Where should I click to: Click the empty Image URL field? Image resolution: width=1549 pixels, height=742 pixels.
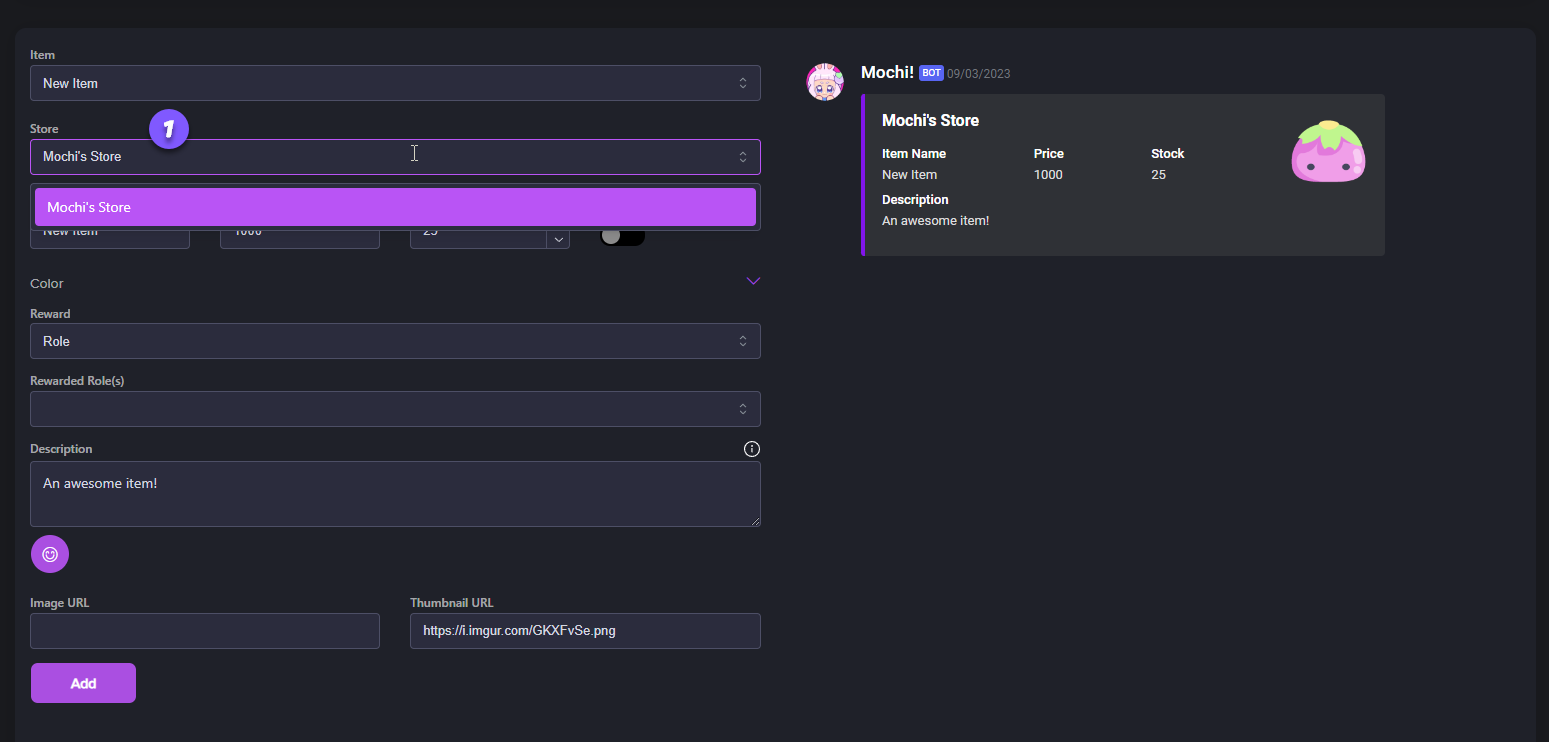coord(205,631)
